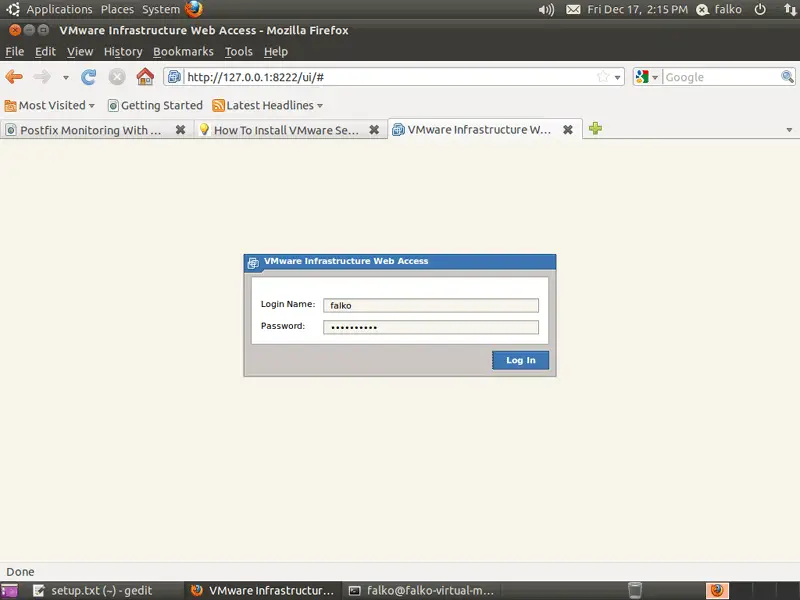
Task: Click the Firefox workspace icon in bottom panel
Action: (x=717, y=590)
